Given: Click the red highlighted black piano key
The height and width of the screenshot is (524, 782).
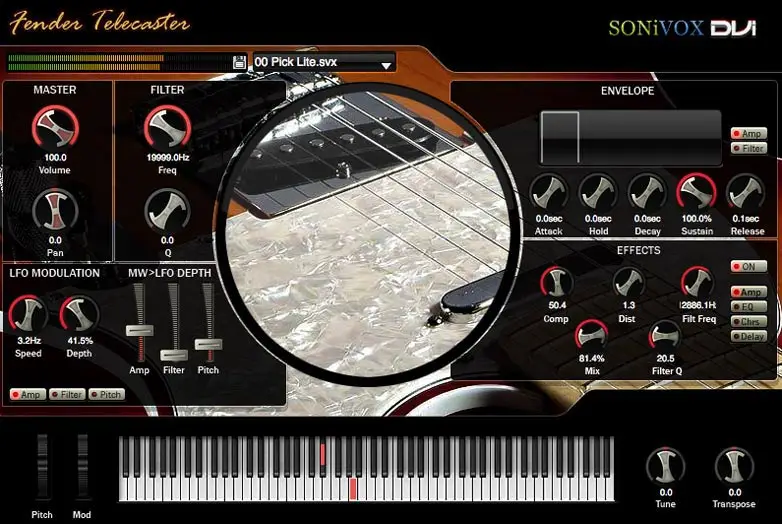Looking at the screenshot, I should point(323,455).
